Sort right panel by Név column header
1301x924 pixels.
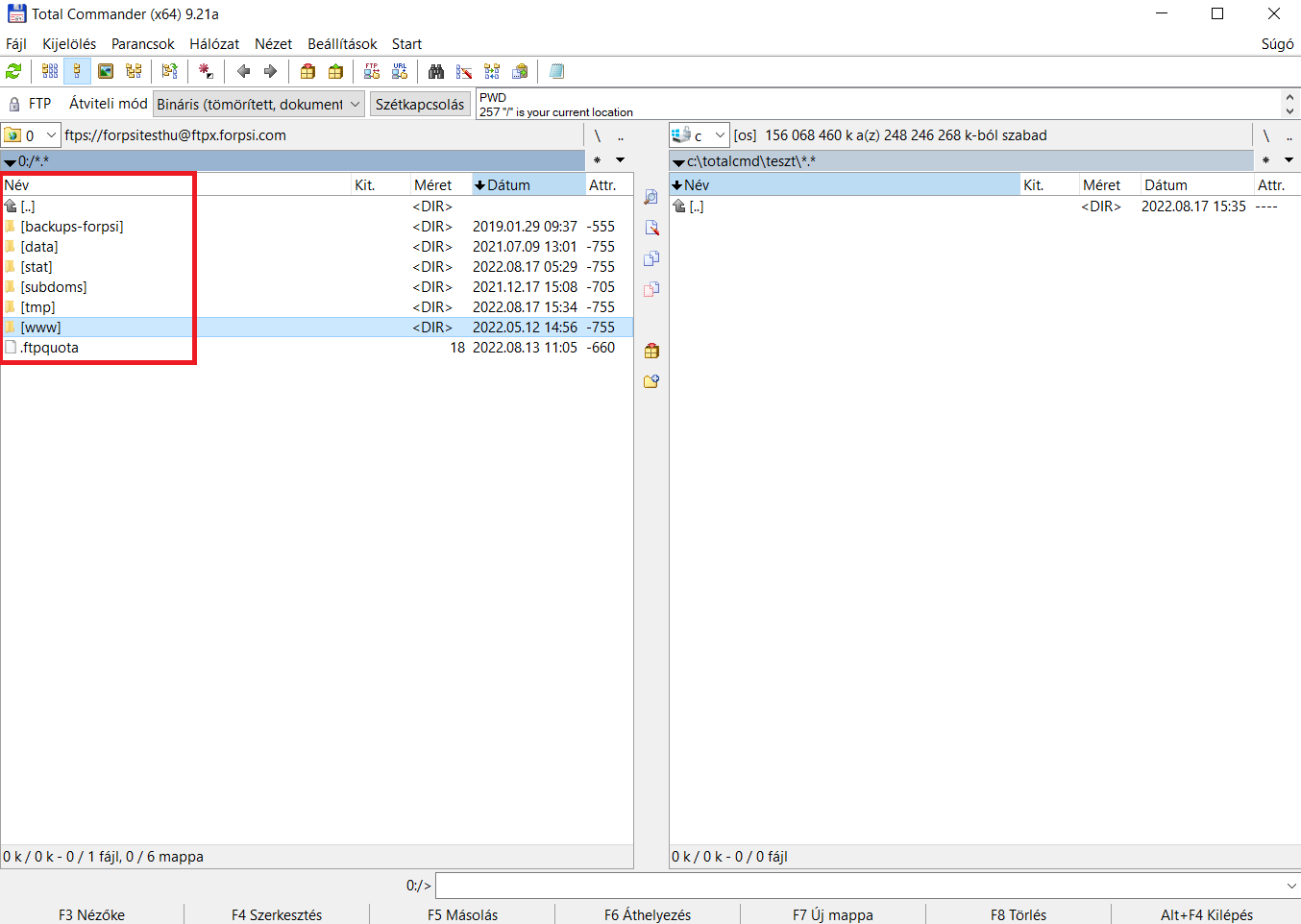point(845,184)
